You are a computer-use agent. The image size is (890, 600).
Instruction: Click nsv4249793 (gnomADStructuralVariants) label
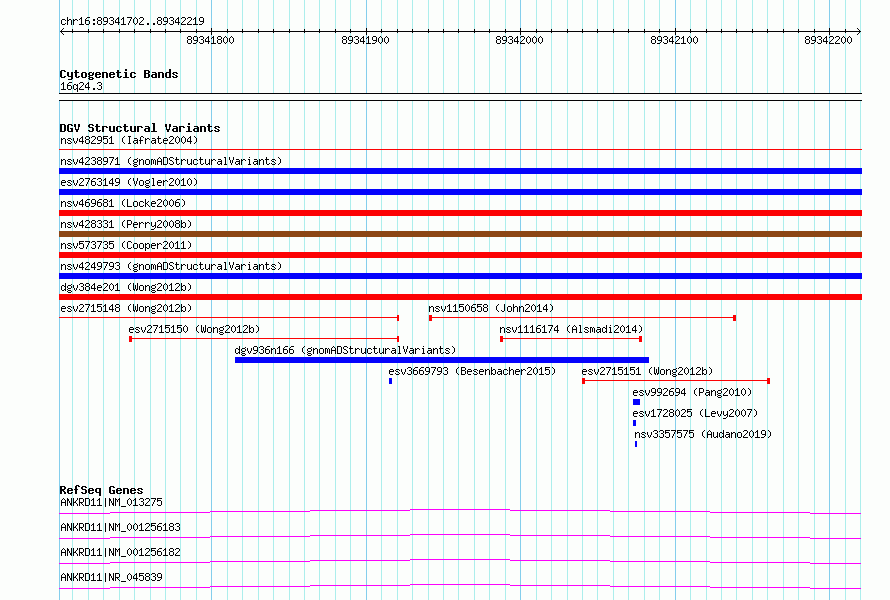pos(171,266)
